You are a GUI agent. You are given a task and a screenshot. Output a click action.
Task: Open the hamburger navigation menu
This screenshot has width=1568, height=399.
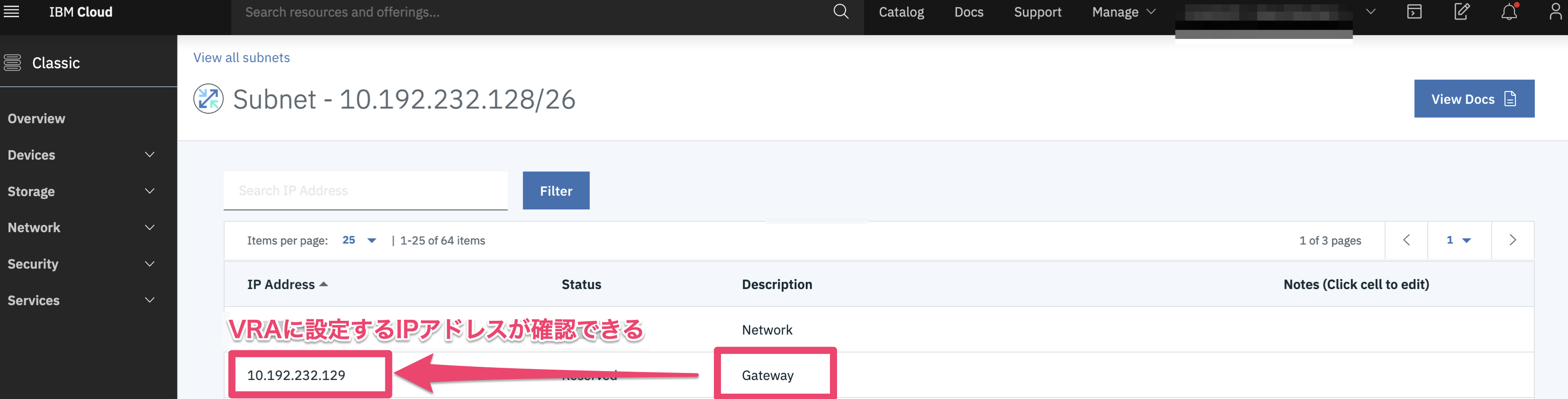point(11,11)
